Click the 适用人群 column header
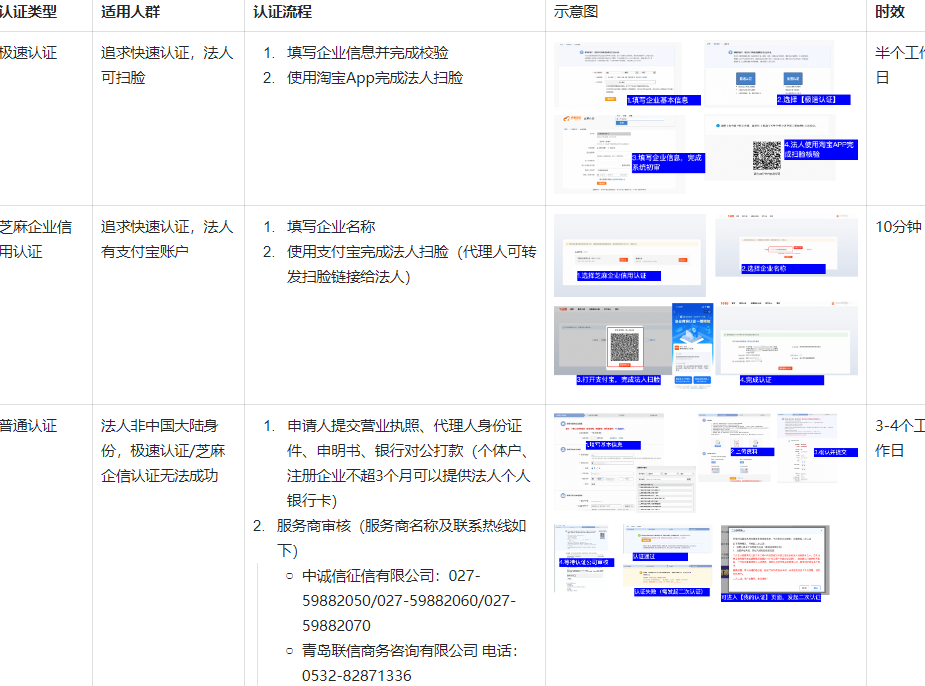925x686 pixels. coord(130,12)
